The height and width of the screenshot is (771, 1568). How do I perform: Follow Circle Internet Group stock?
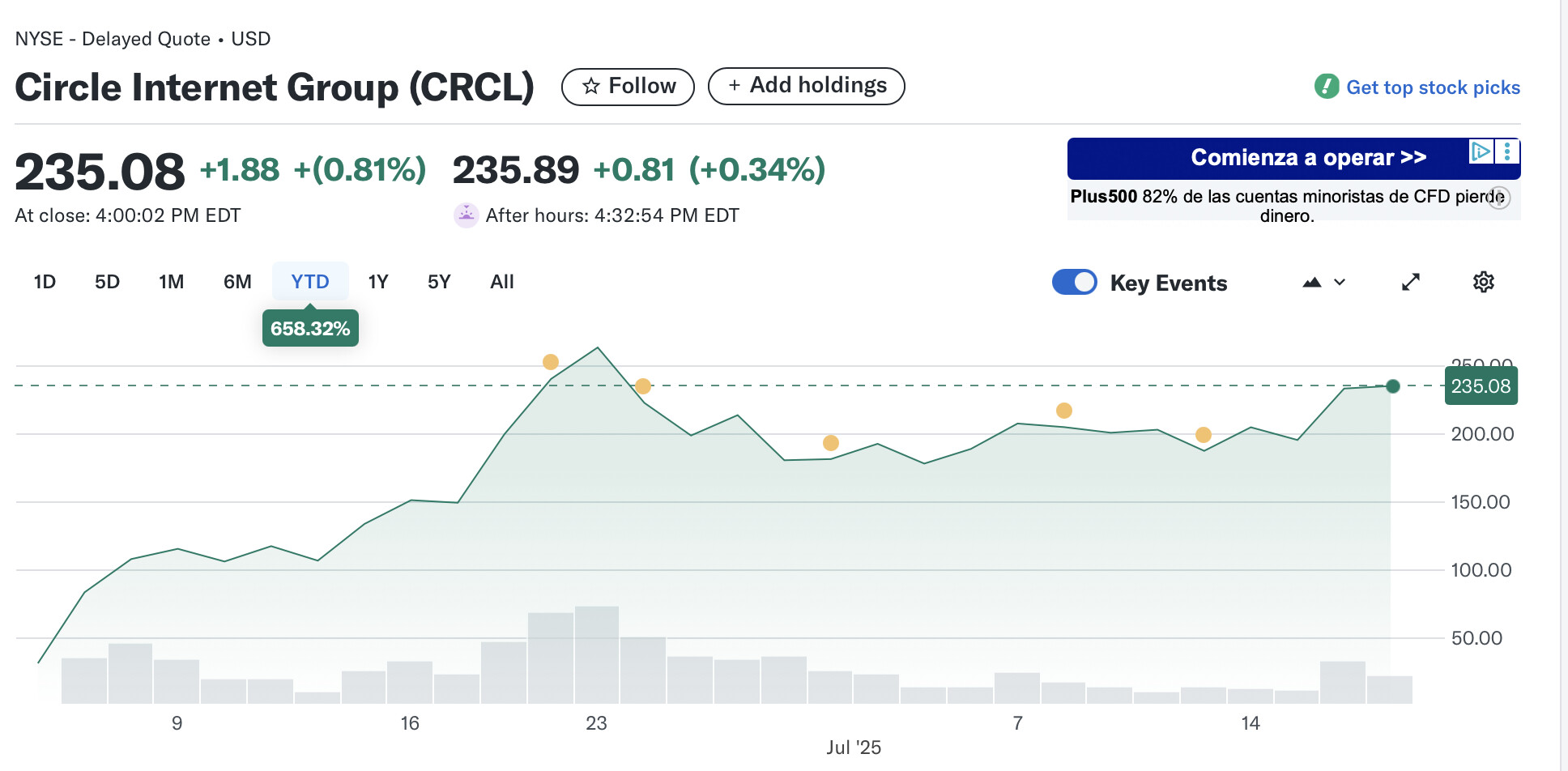tap(628, 86)
